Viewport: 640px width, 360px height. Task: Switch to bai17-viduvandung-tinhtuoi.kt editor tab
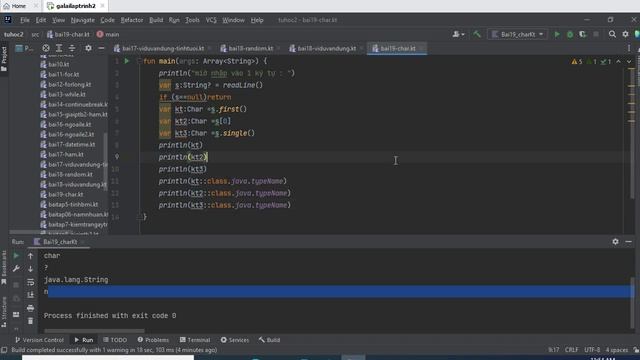[163, 48]
